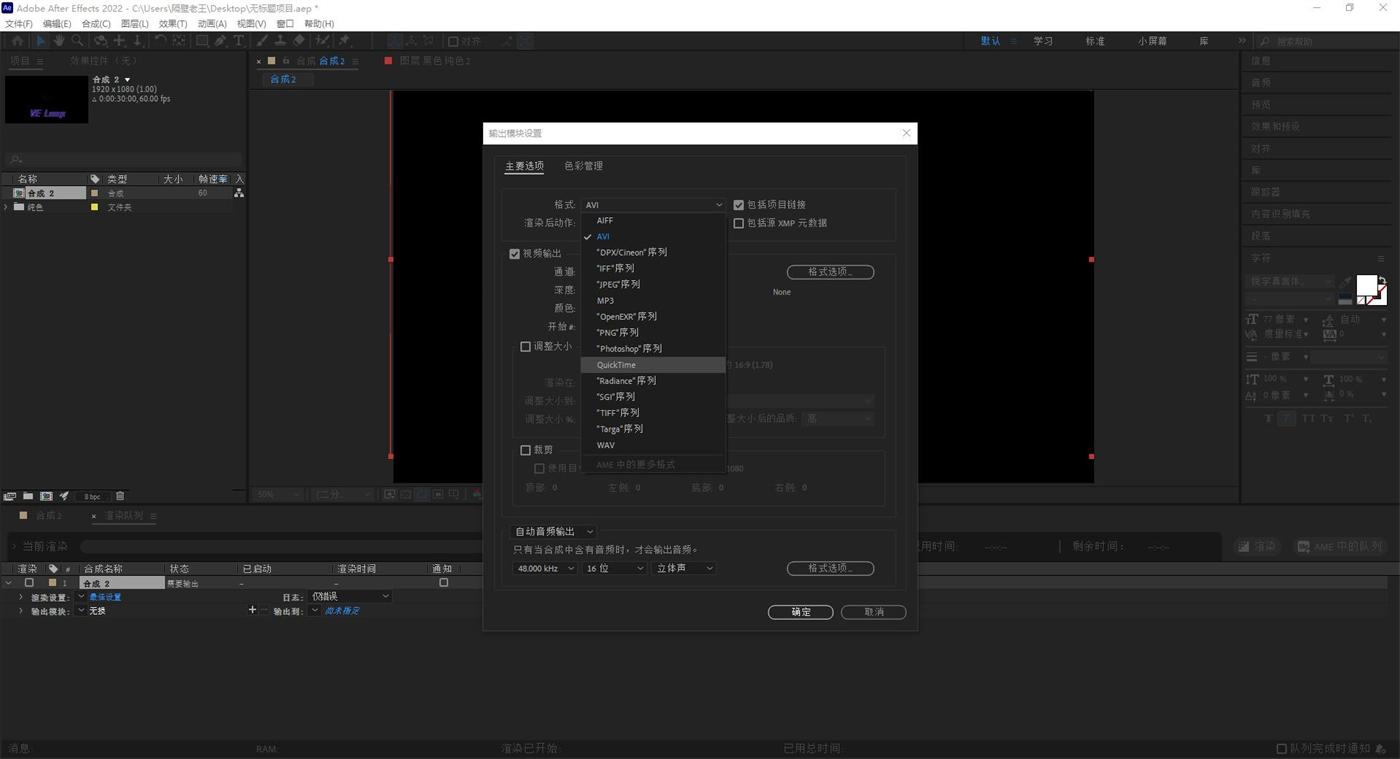Choose MP3 from format list
The width and height of the screenshot is (1400, 759).
(x=654, y=301)
